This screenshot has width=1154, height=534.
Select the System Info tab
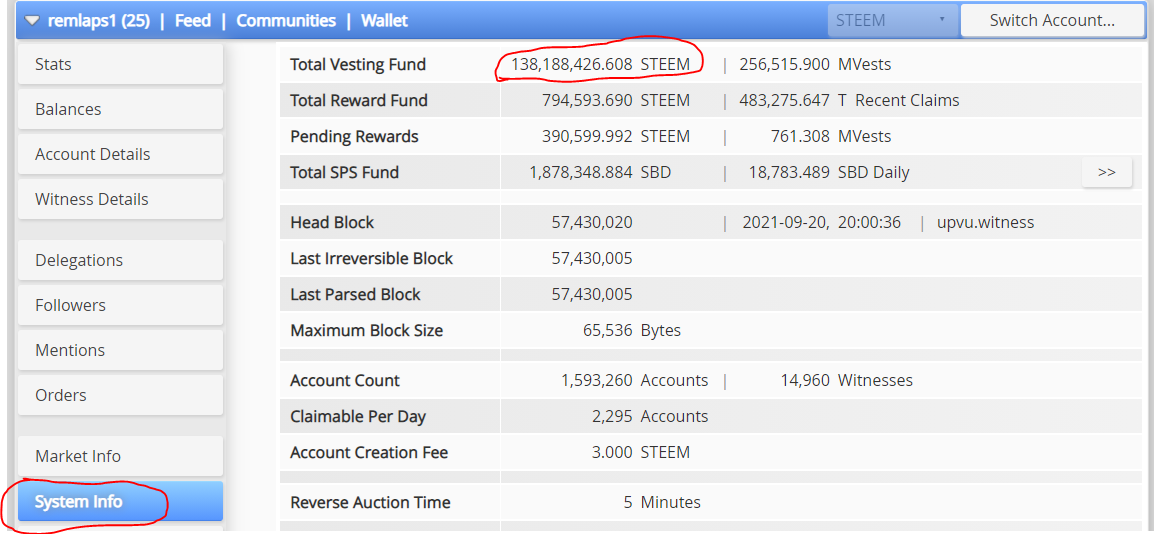pyautogui.click(x=120, y=501)
